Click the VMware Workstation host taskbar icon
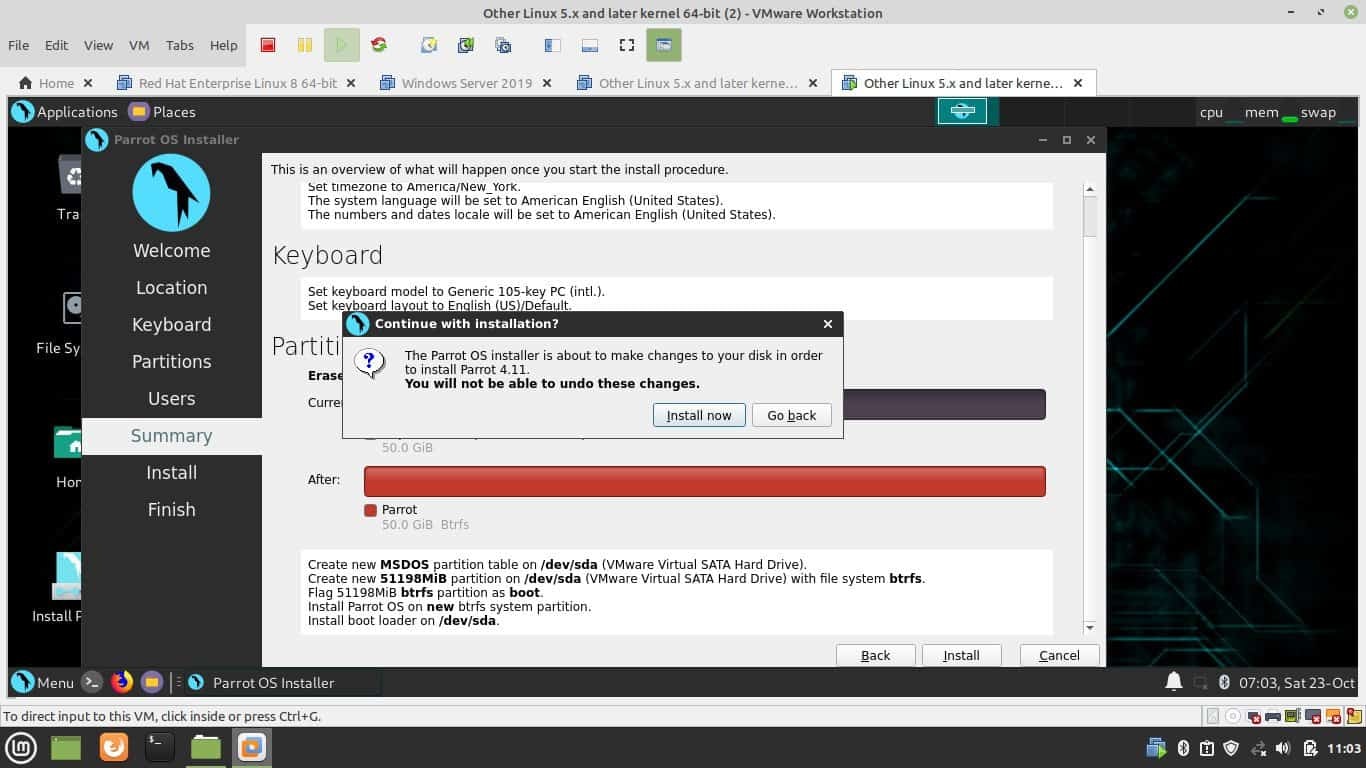This screenshot has height=768, width=1366. 251,747
